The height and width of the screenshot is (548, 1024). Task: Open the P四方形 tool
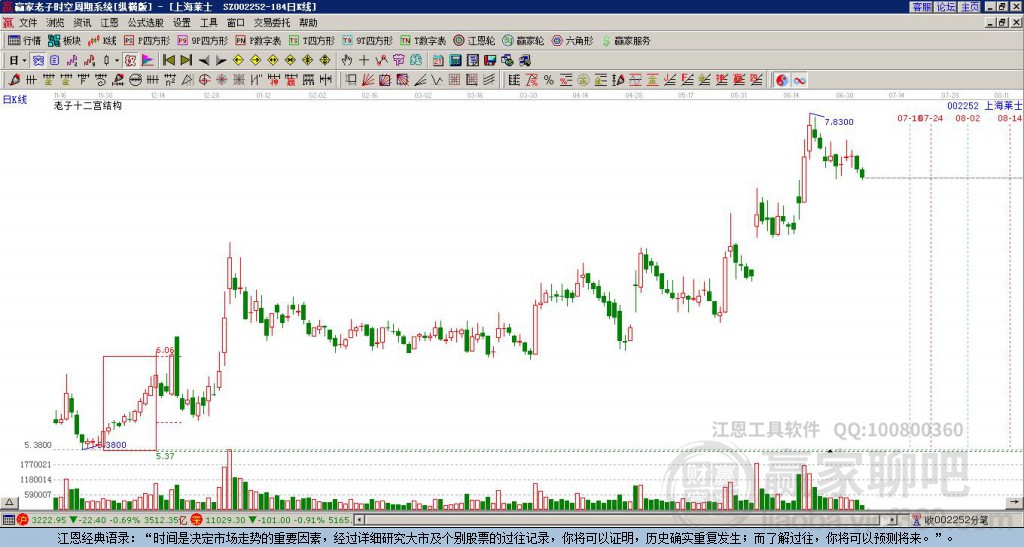[148, 40]
